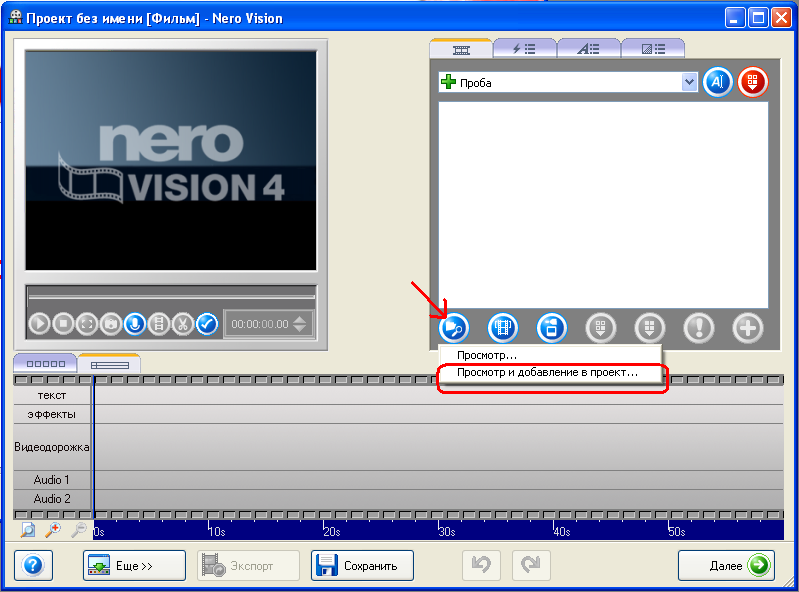The image size is (799, 592).
Task: Minimize the Nero Vision window
Action: [x=734, y=18]
